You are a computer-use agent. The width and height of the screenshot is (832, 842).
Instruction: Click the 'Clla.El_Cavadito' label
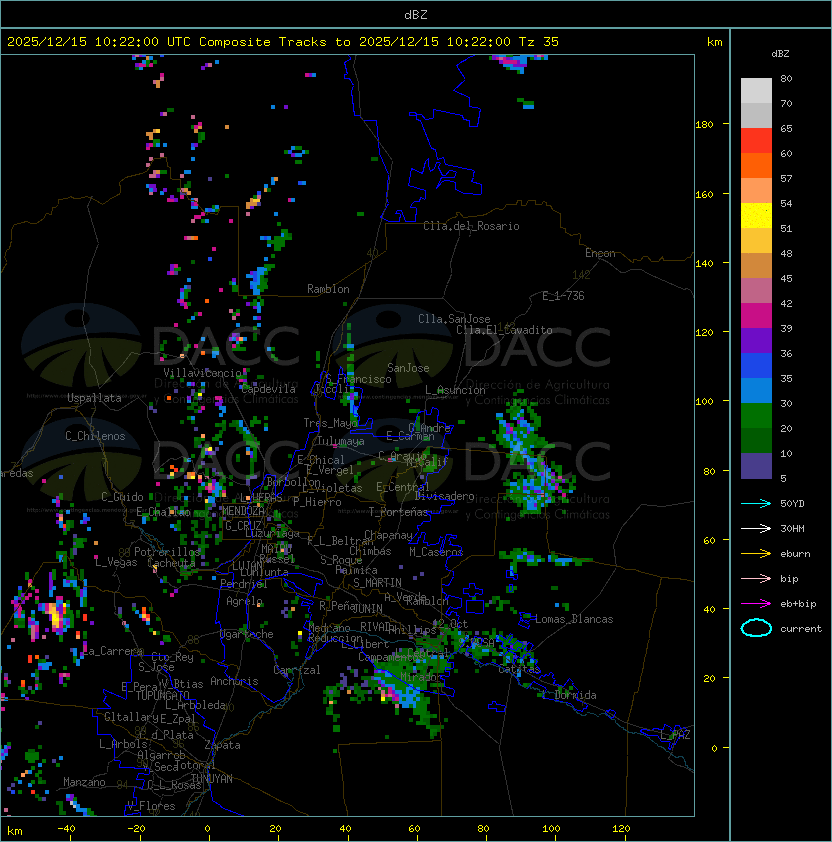point(504,330)
